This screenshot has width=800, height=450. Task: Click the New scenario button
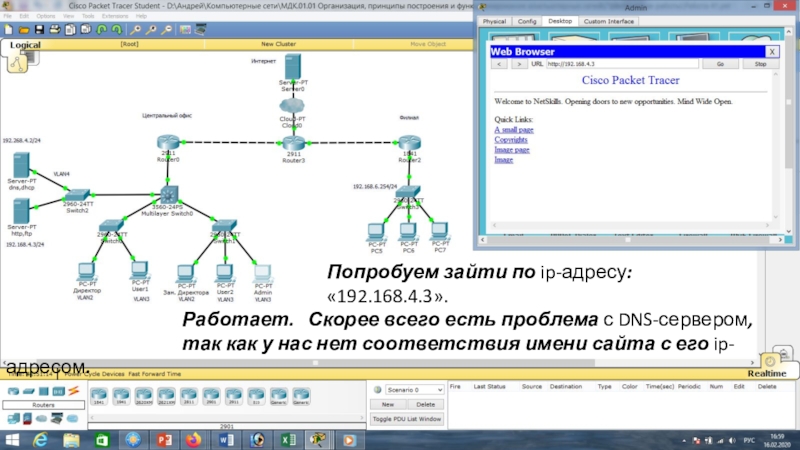(x=388, y=404)
